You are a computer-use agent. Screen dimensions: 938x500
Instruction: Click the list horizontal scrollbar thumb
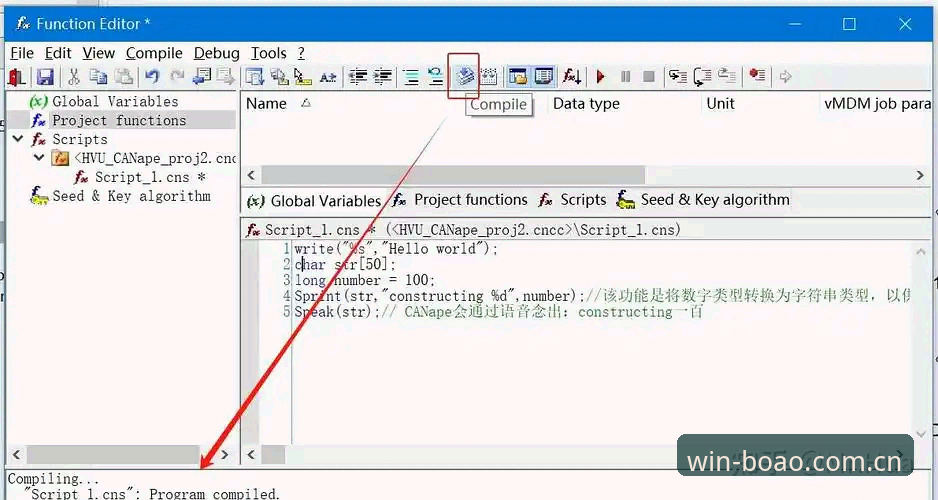(x=453, y=175)
